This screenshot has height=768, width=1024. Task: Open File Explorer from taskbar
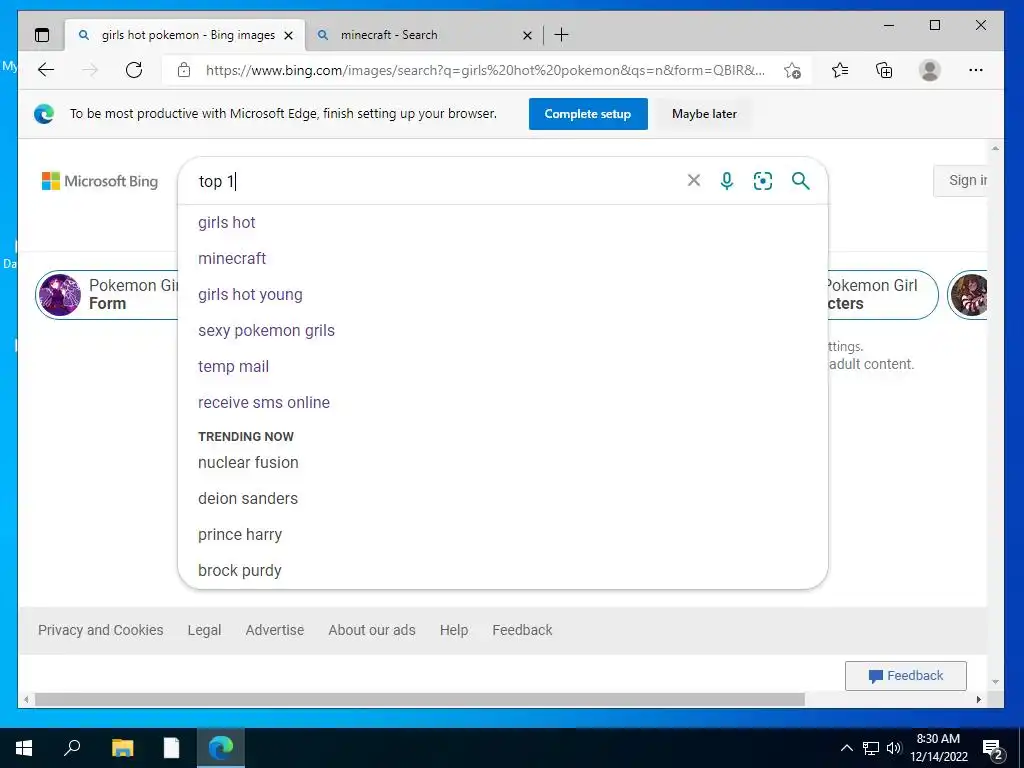[x=122, y=748]
